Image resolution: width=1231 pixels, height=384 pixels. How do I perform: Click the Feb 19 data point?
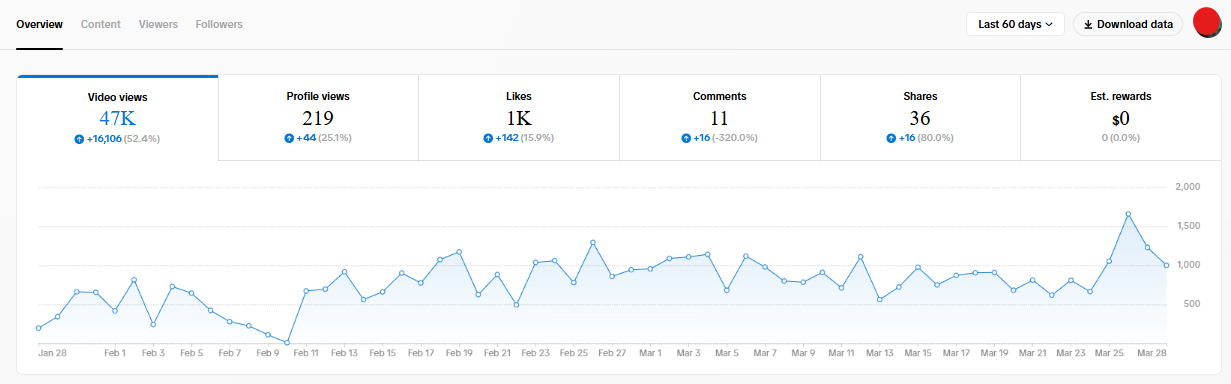[459, 252]
